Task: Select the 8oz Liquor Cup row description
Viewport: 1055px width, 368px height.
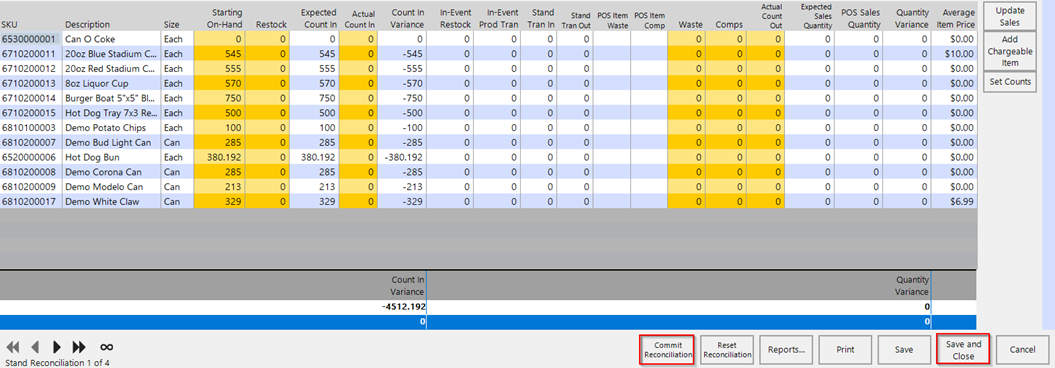Action: tap(112, 83)
